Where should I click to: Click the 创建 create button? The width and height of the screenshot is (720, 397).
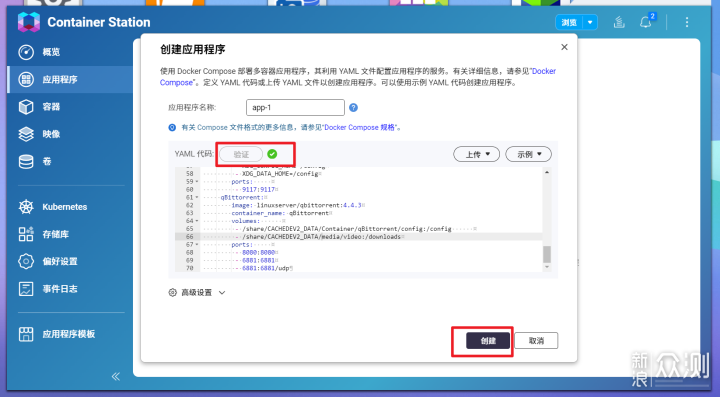(x=488, y=341)
